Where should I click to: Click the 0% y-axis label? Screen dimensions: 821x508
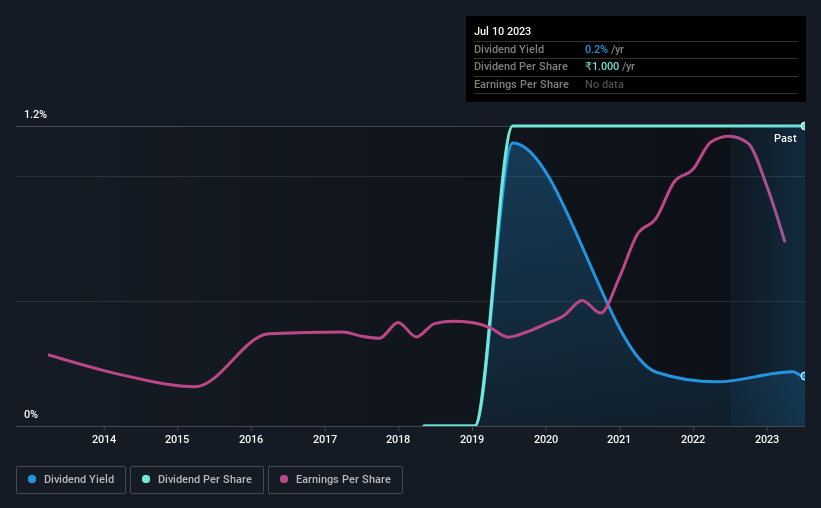coord(31,415)
